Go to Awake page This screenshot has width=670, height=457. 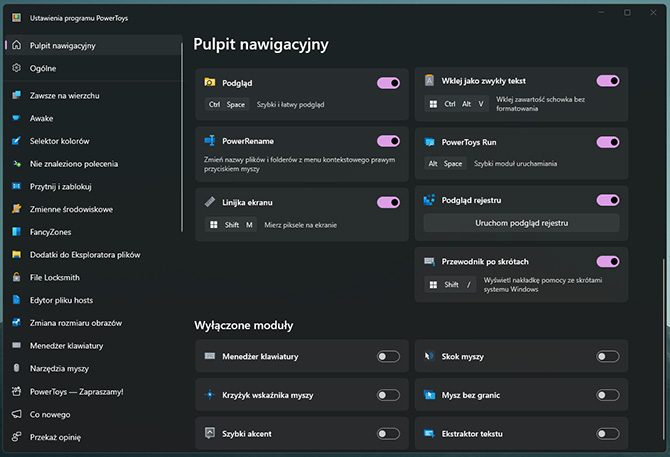(x=93, y=118)
